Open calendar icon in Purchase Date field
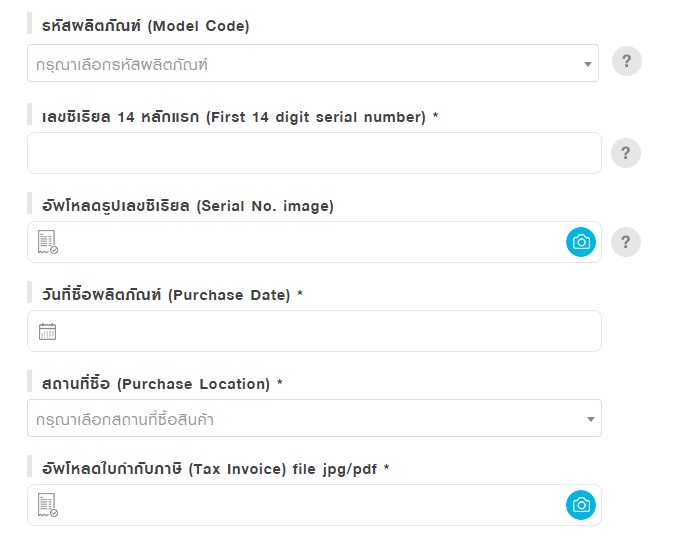Screen dimensions: 691x547 point(47,331)
